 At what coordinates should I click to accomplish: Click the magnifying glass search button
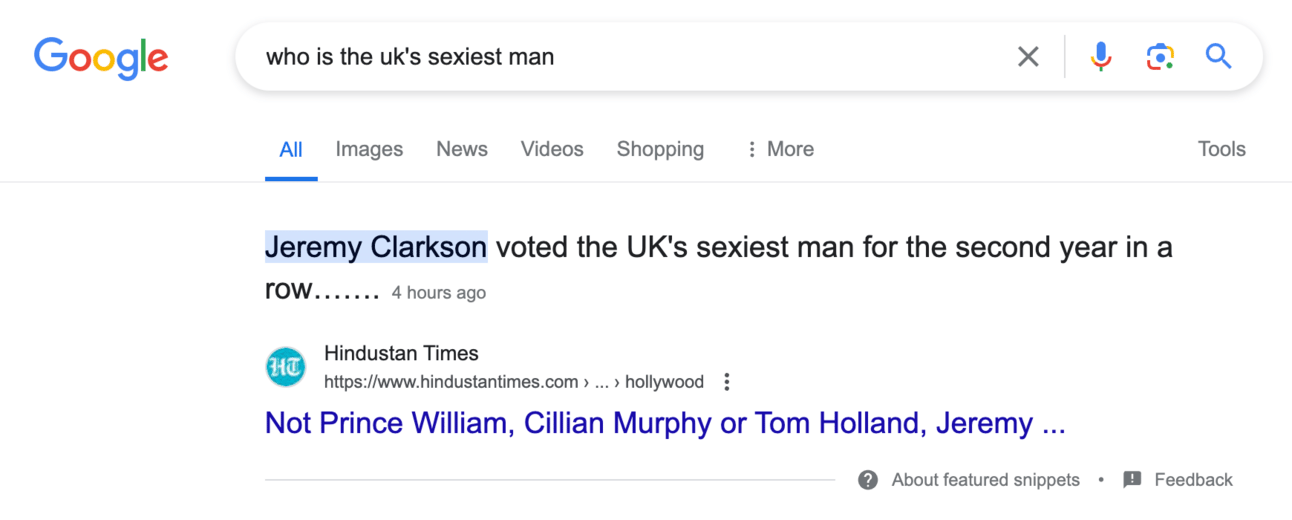coord(1218,57)
